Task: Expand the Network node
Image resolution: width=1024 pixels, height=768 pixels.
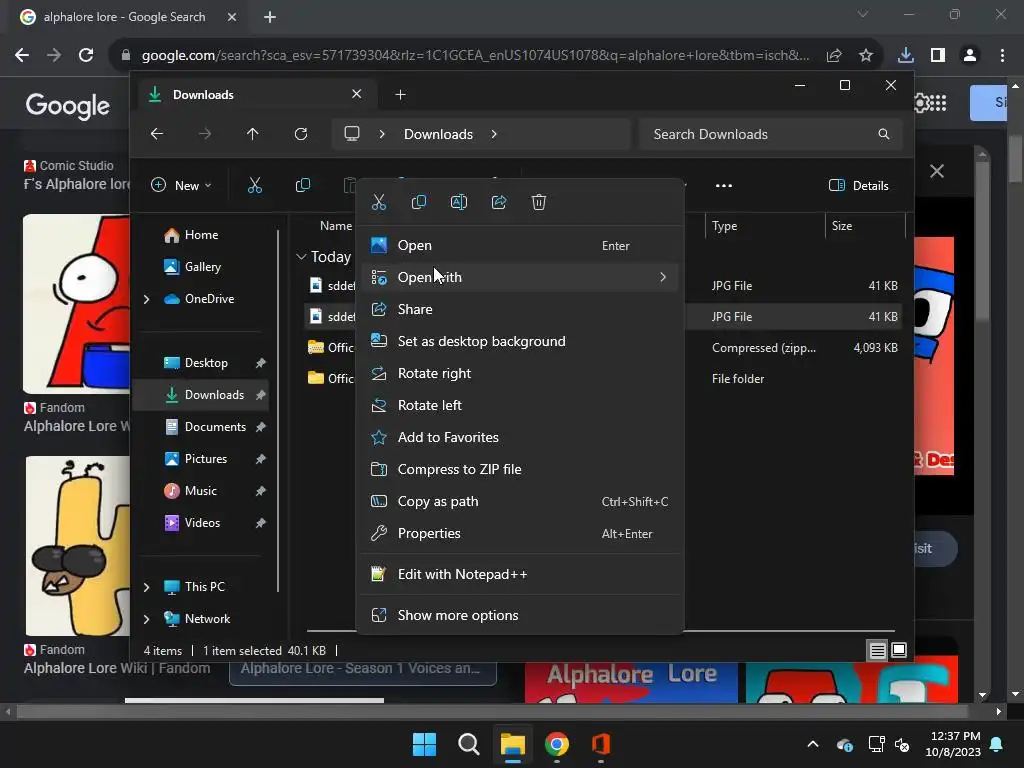Action: coord(146,619)
